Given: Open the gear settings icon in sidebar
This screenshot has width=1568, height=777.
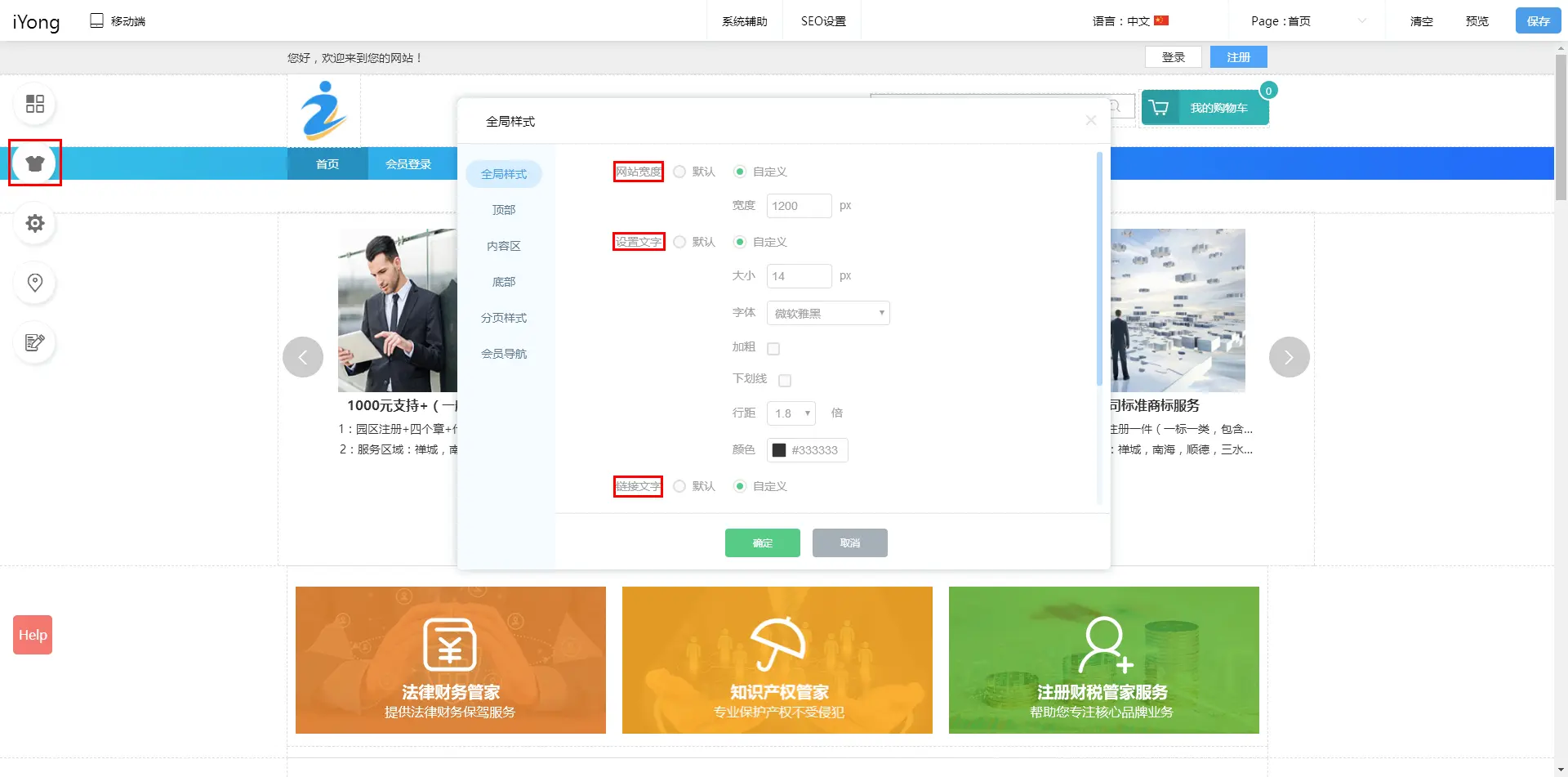Looking at the screenshot, I should (x=35, y=223).
